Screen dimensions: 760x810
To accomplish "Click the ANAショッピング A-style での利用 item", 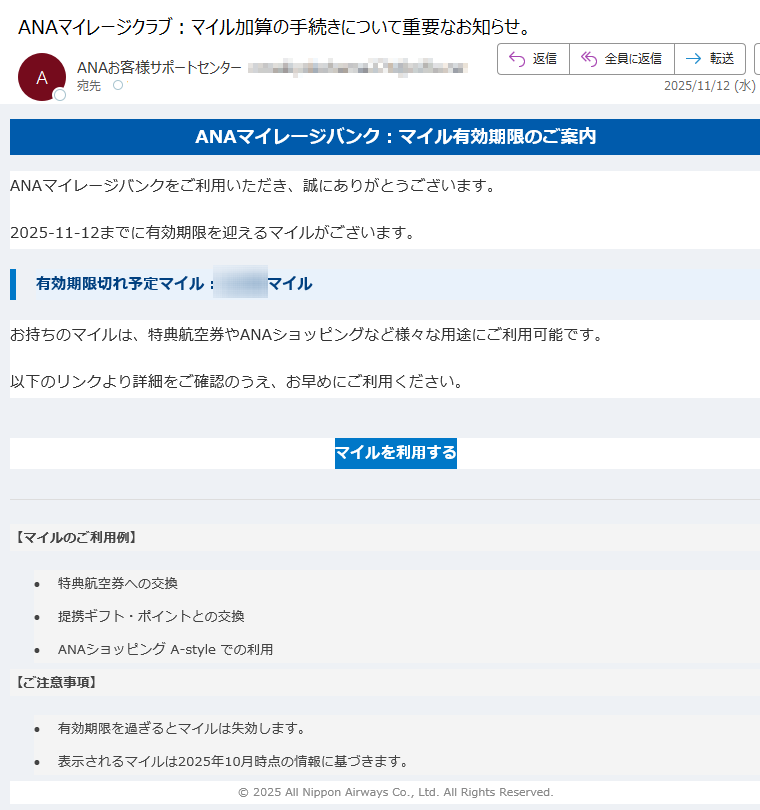I will (x=165, y=649).
